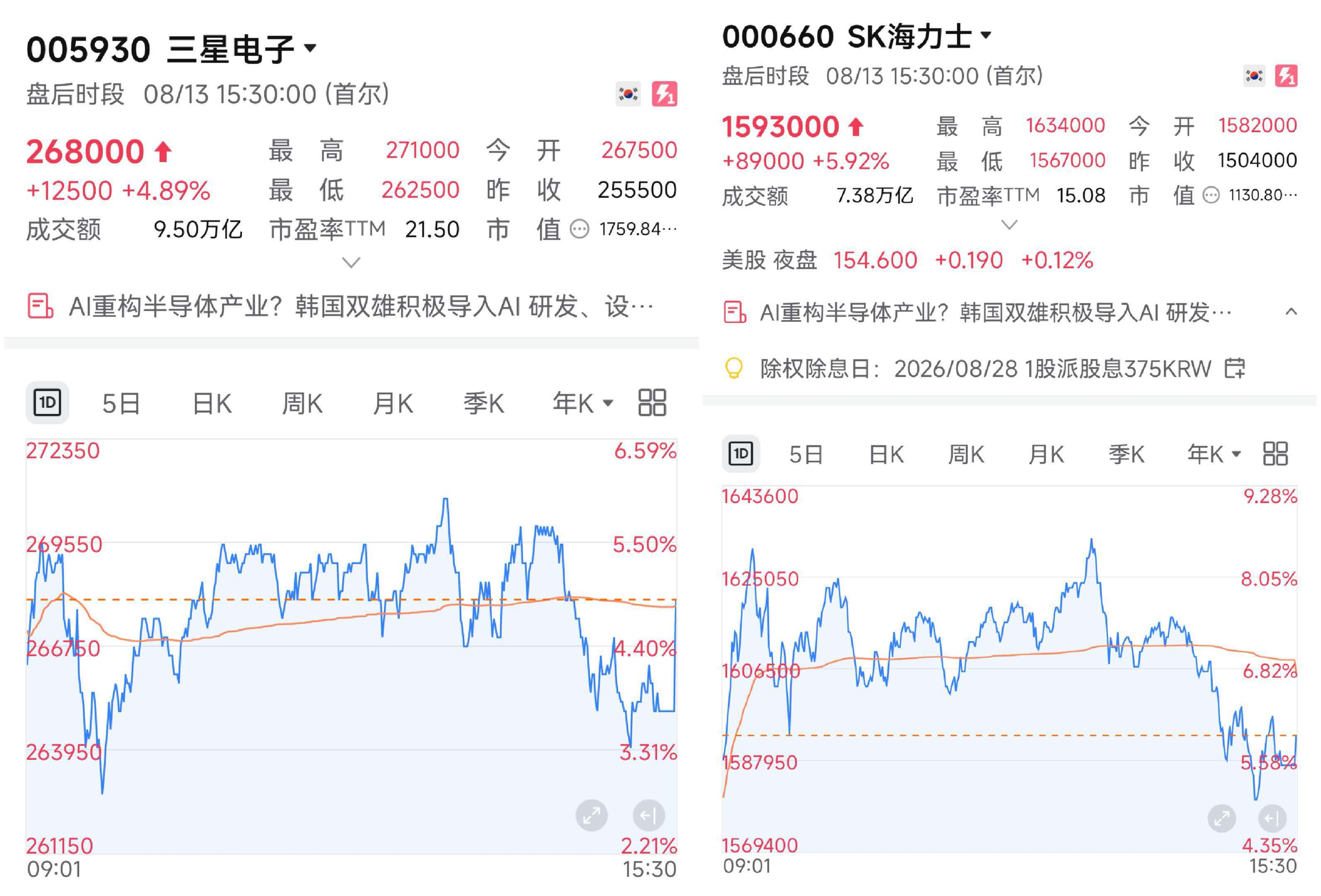The width and height of the screenshot is (1321, 896).
Task: Tap SK Hynix previous close 1504000
Action: pyautogui.click(x=1258, y=160)
